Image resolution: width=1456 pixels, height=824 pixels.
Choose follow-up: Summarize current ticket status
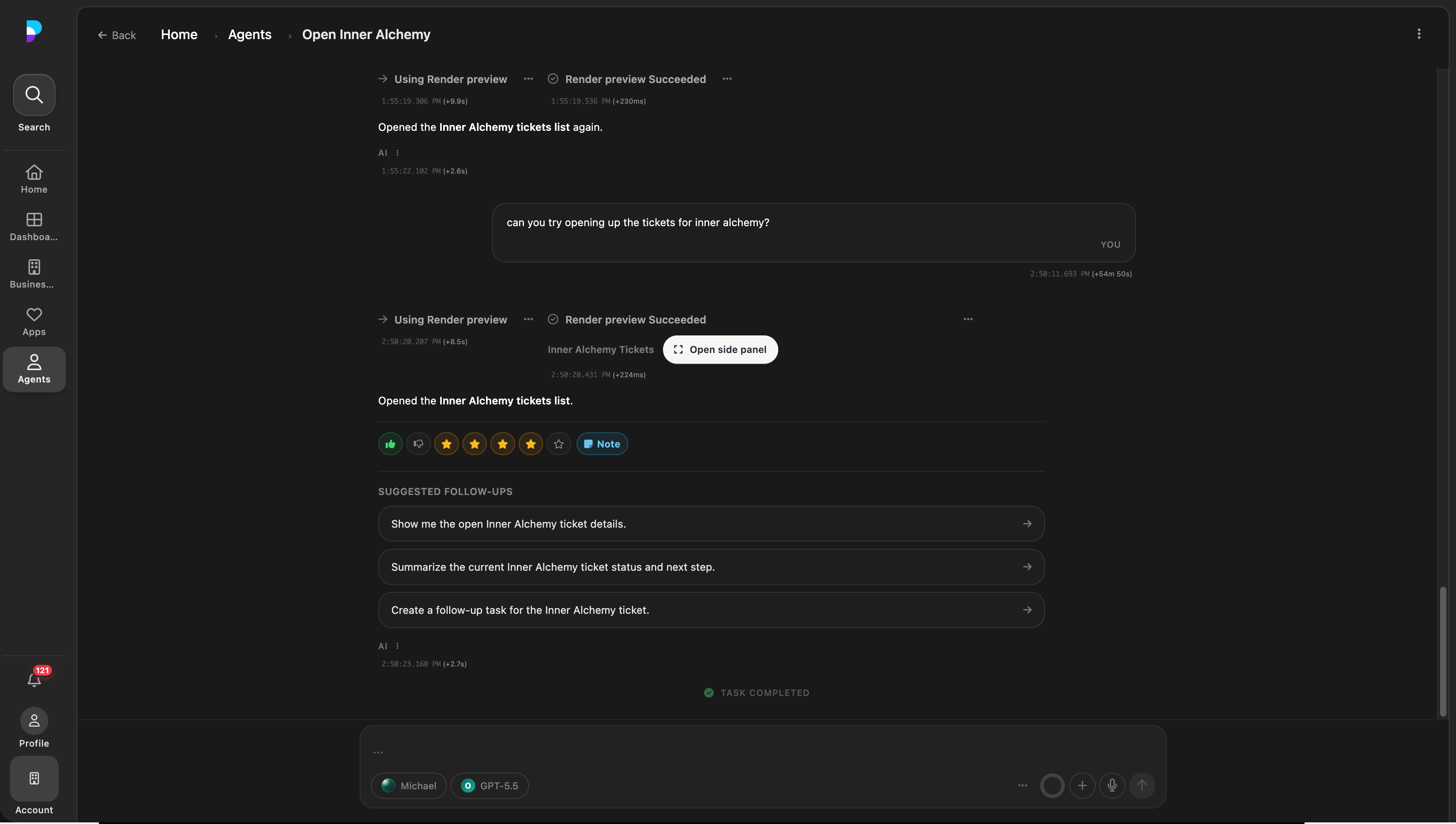coord(711,566)
